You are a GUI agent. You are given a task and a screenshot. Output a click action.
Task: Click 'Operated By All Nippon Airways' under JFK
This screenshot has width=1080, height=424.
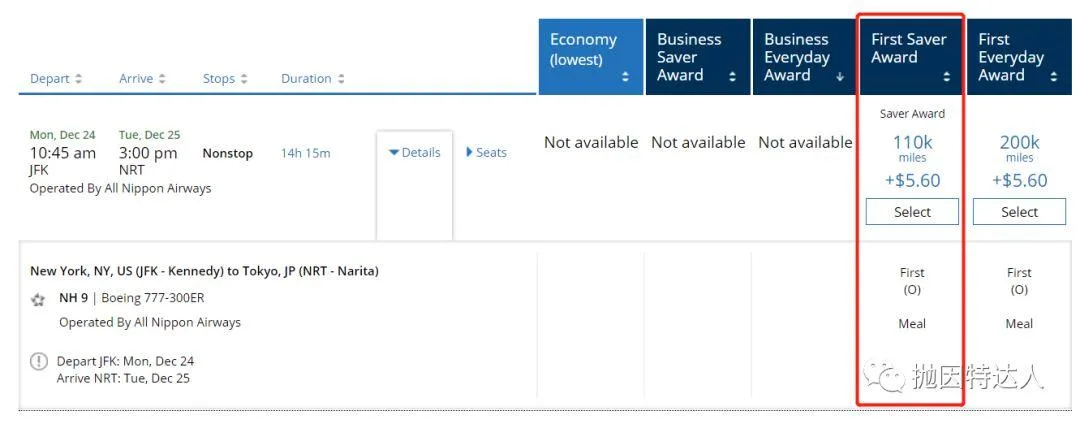pyautogui.click(x=121, y=188)
